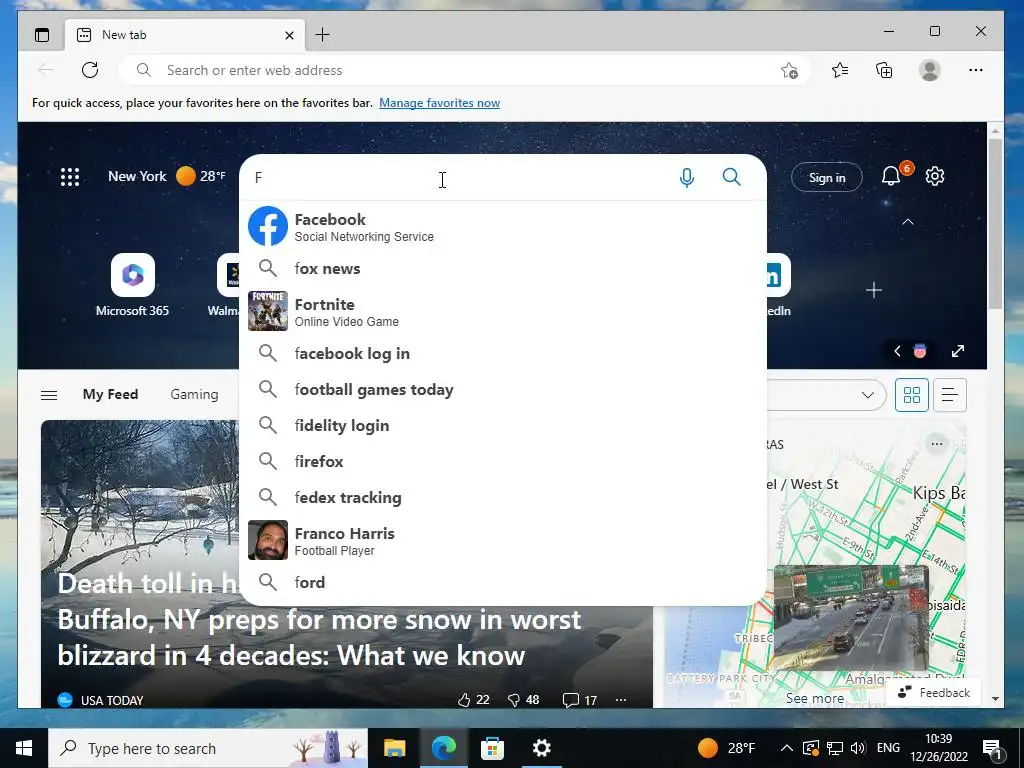
Task: Collapse quick links with up chevron
Action: pyautogui.click(x=908, y=222)
